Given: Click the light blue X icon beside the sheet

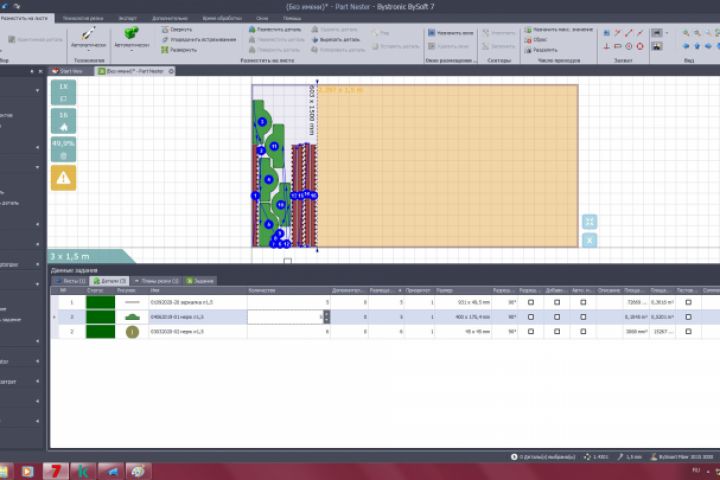Looking at the screenshot, I should coord(590,240).
